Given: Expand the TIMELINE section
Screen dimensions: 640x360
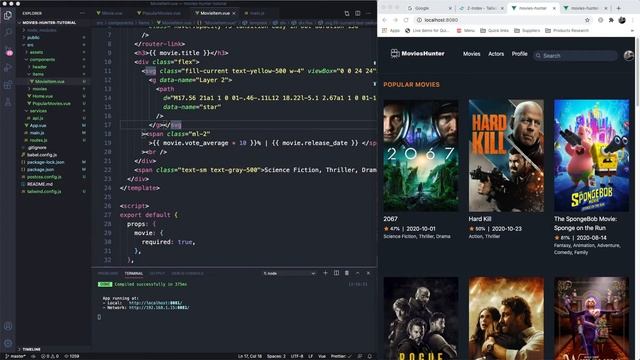Looking at the screenshot, I should click(31, 349).
